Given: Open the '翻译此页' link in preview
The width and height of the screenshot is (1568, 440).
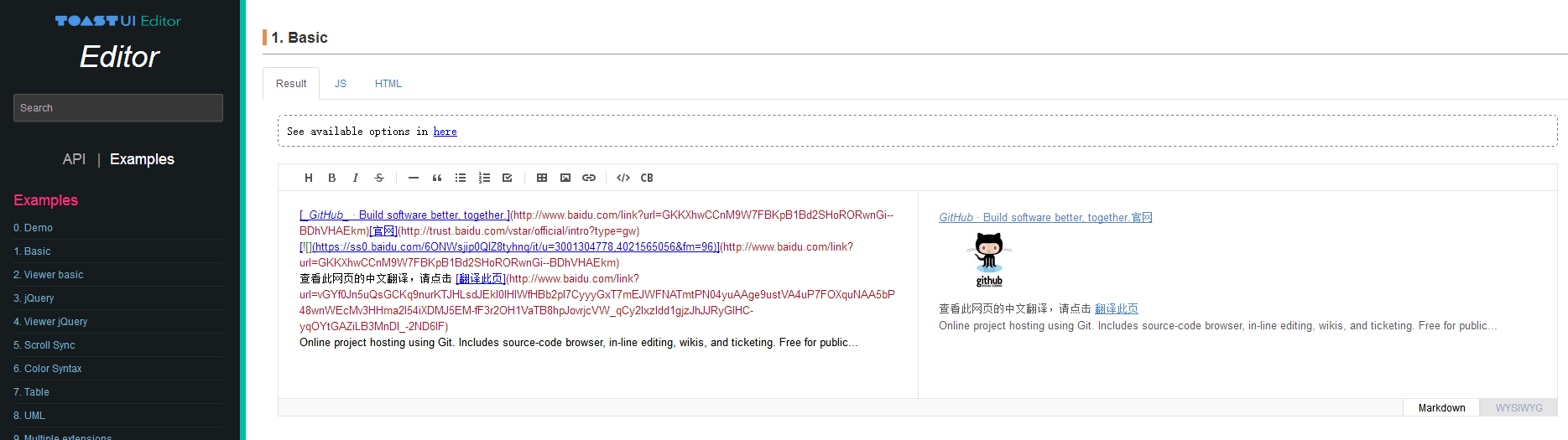Looking at the screenshot, I should 1117,309.
